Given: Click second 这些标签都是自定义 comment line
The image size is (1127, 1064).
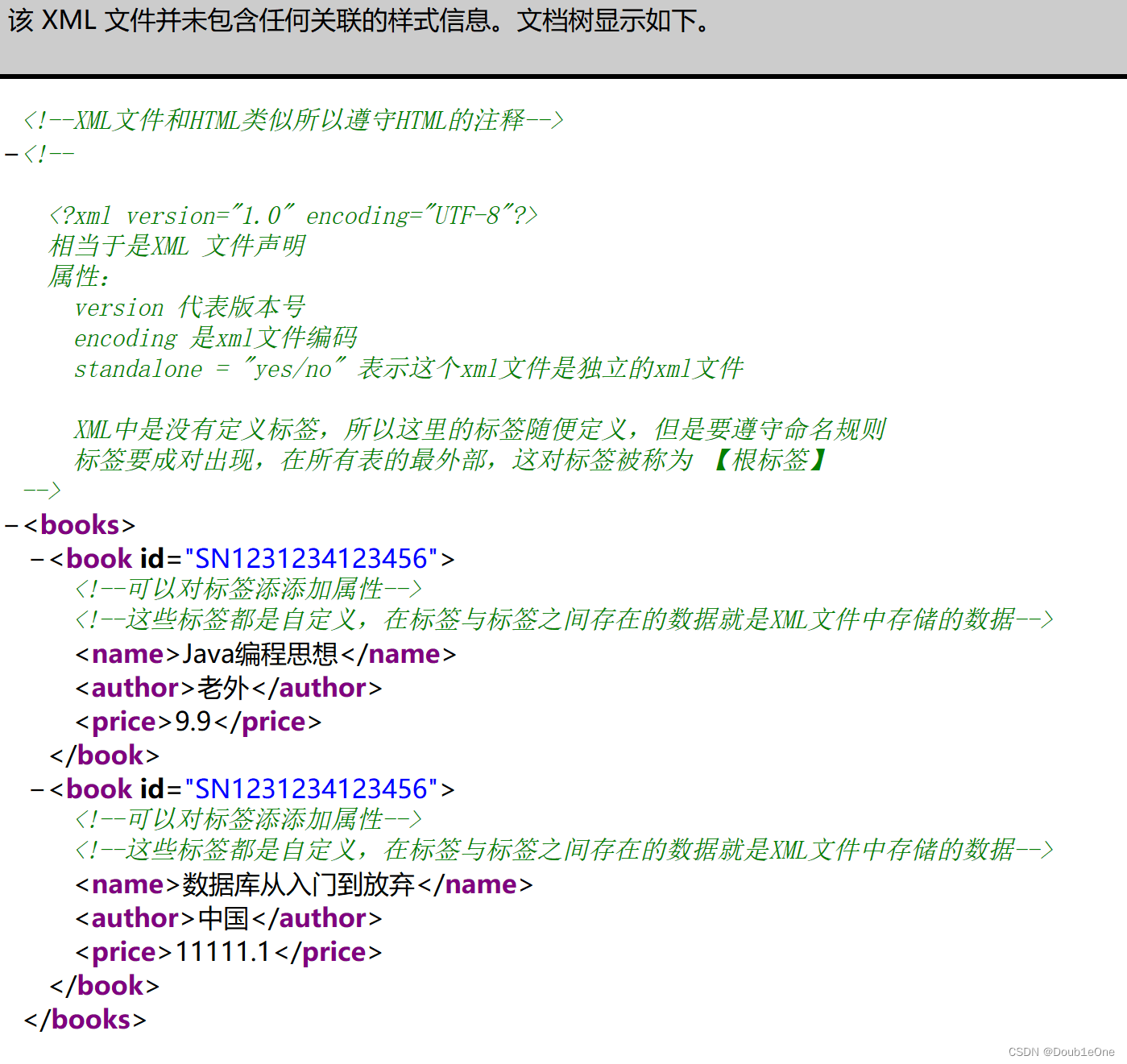Looking at the screenshot, I should tap(564, 851).
